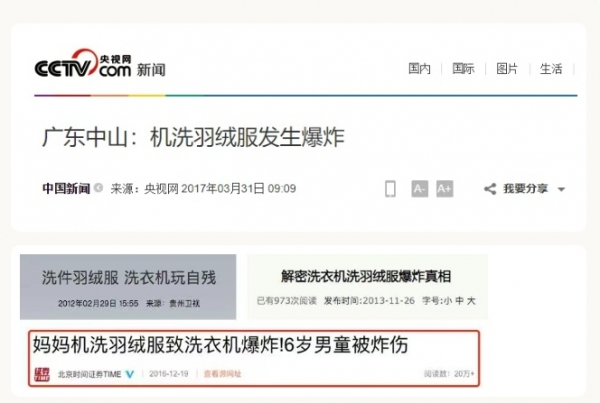Expand the 我要分享 dropdown arrow
The image size is (600, 403).
[x=561, y=189]
